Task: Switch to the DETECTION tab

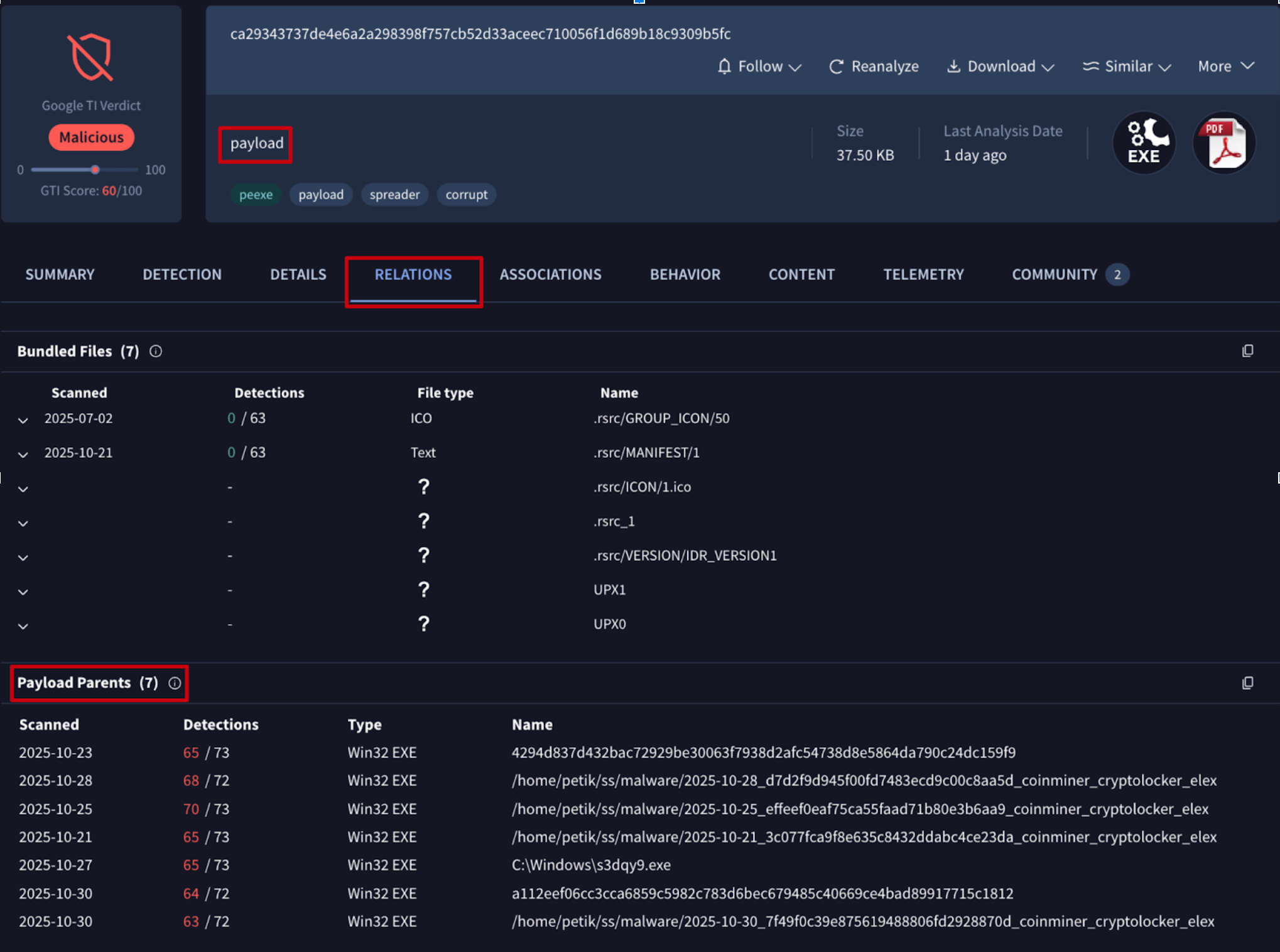Action: coord(182,274)
